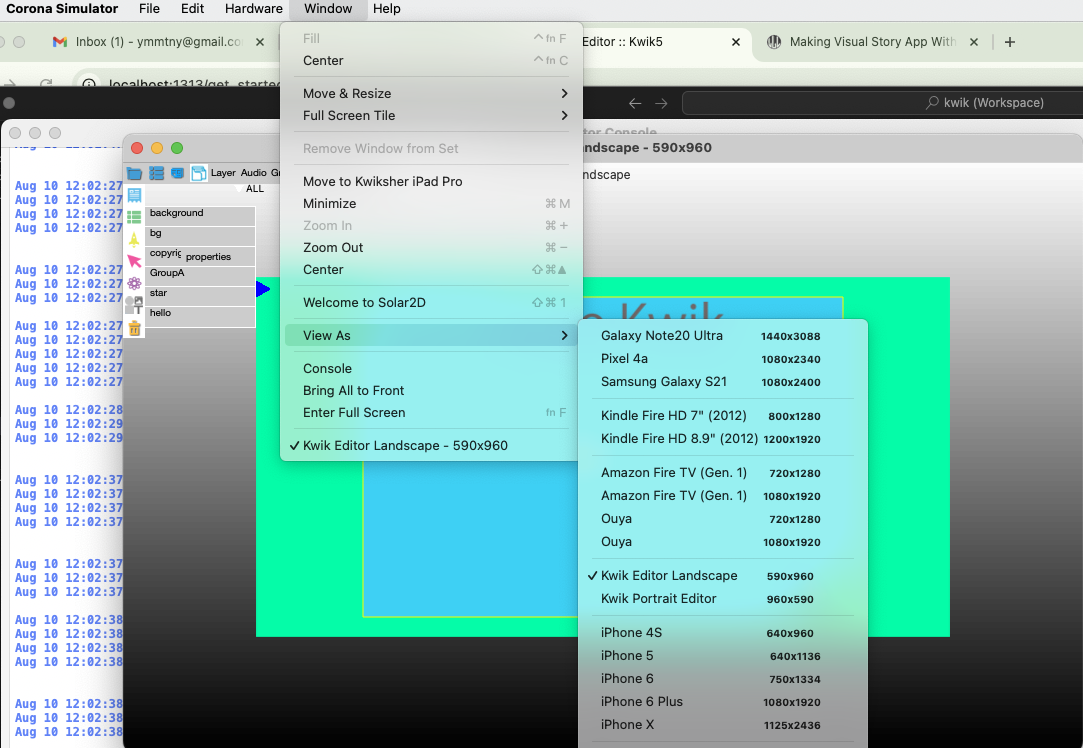The image size is (1083, 748).
Task: Select the bg layer row
Action: coord(200,236)
